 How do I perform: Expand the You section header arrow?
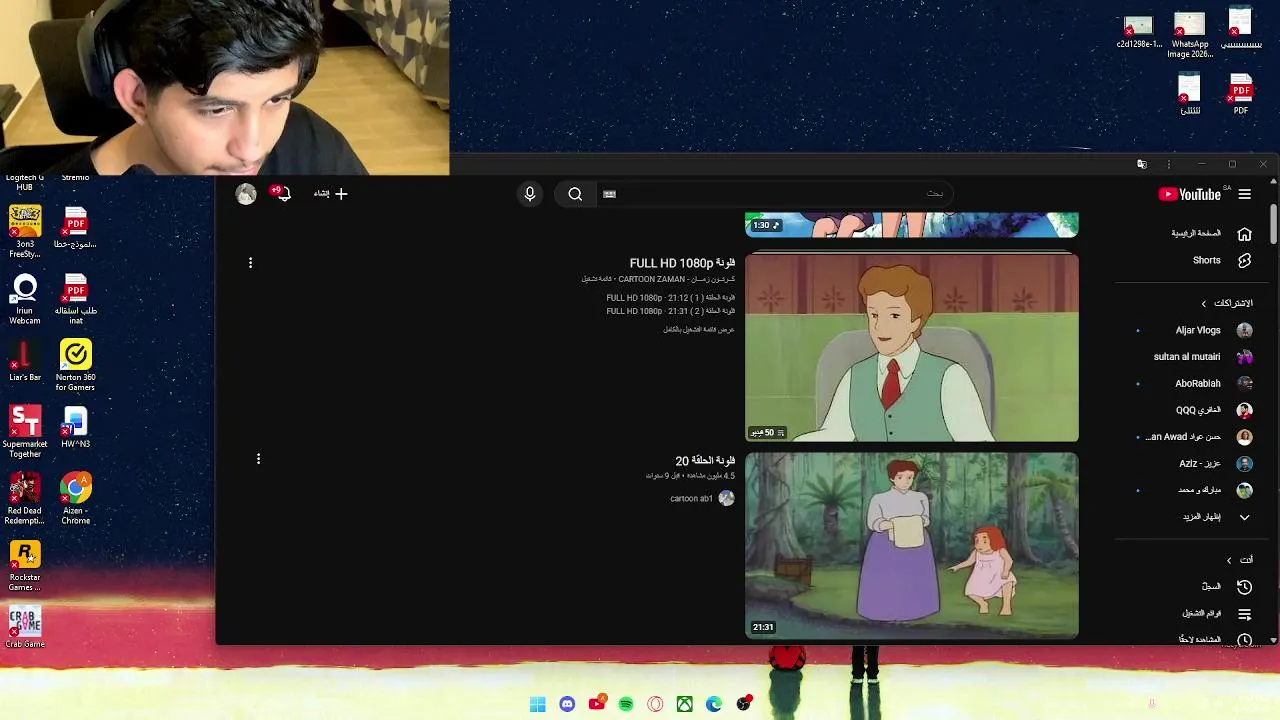(1229, 560)
